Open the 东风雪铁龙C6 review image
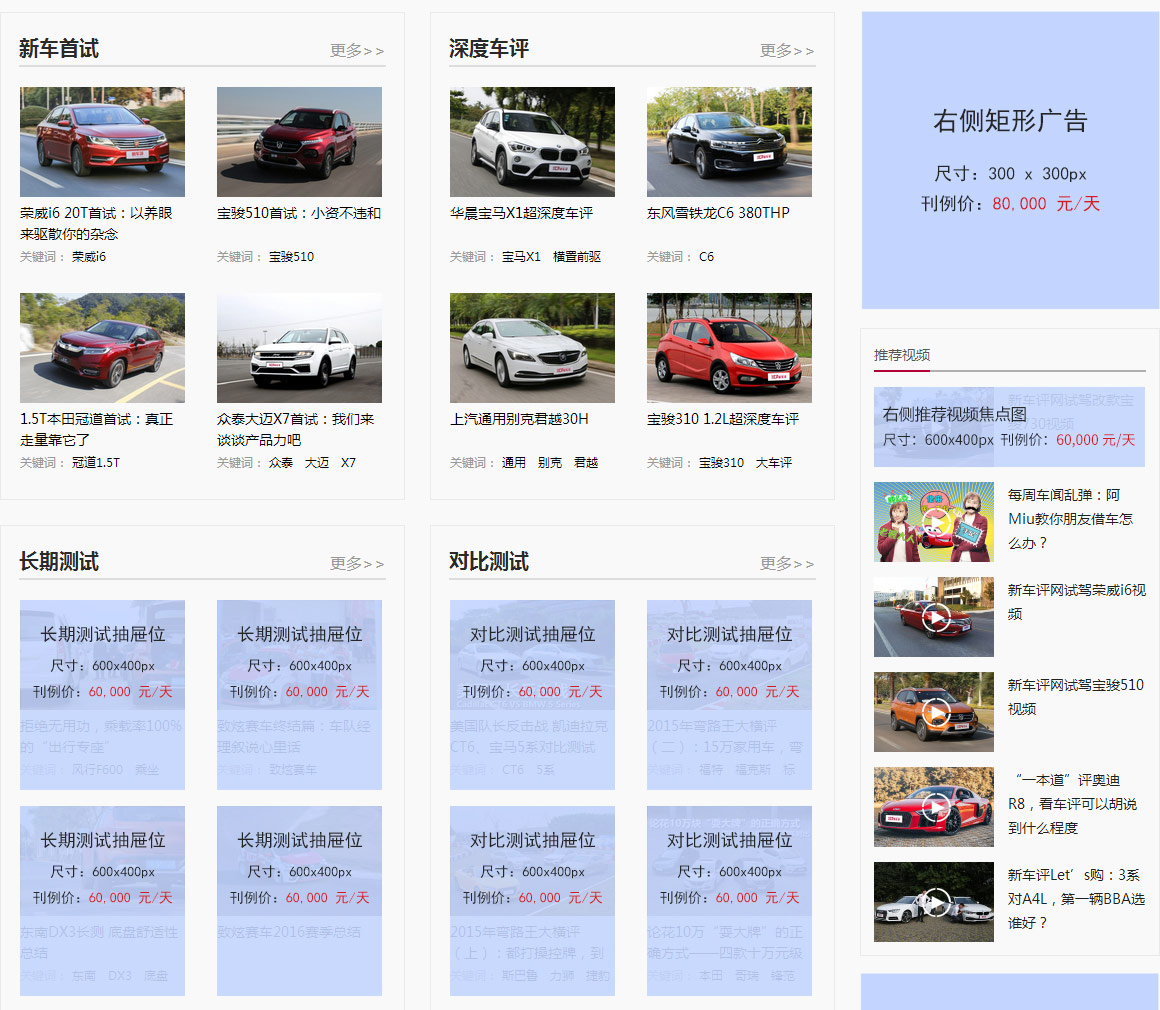The width and height of the screenshot is (1160, 1010). (x=729, y=142)
